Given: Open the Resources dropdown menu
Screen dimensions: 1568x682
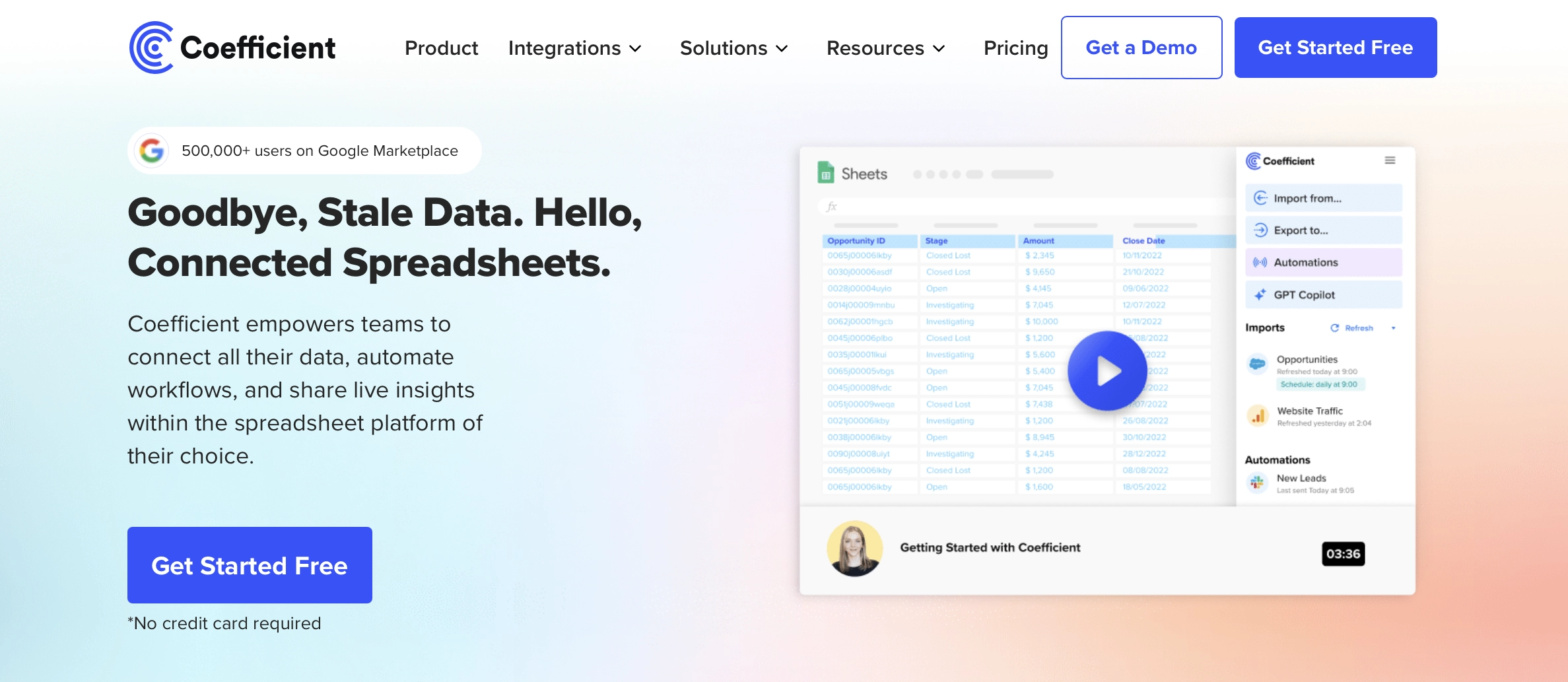Looking at the screenshot, I should click(885, 48).
